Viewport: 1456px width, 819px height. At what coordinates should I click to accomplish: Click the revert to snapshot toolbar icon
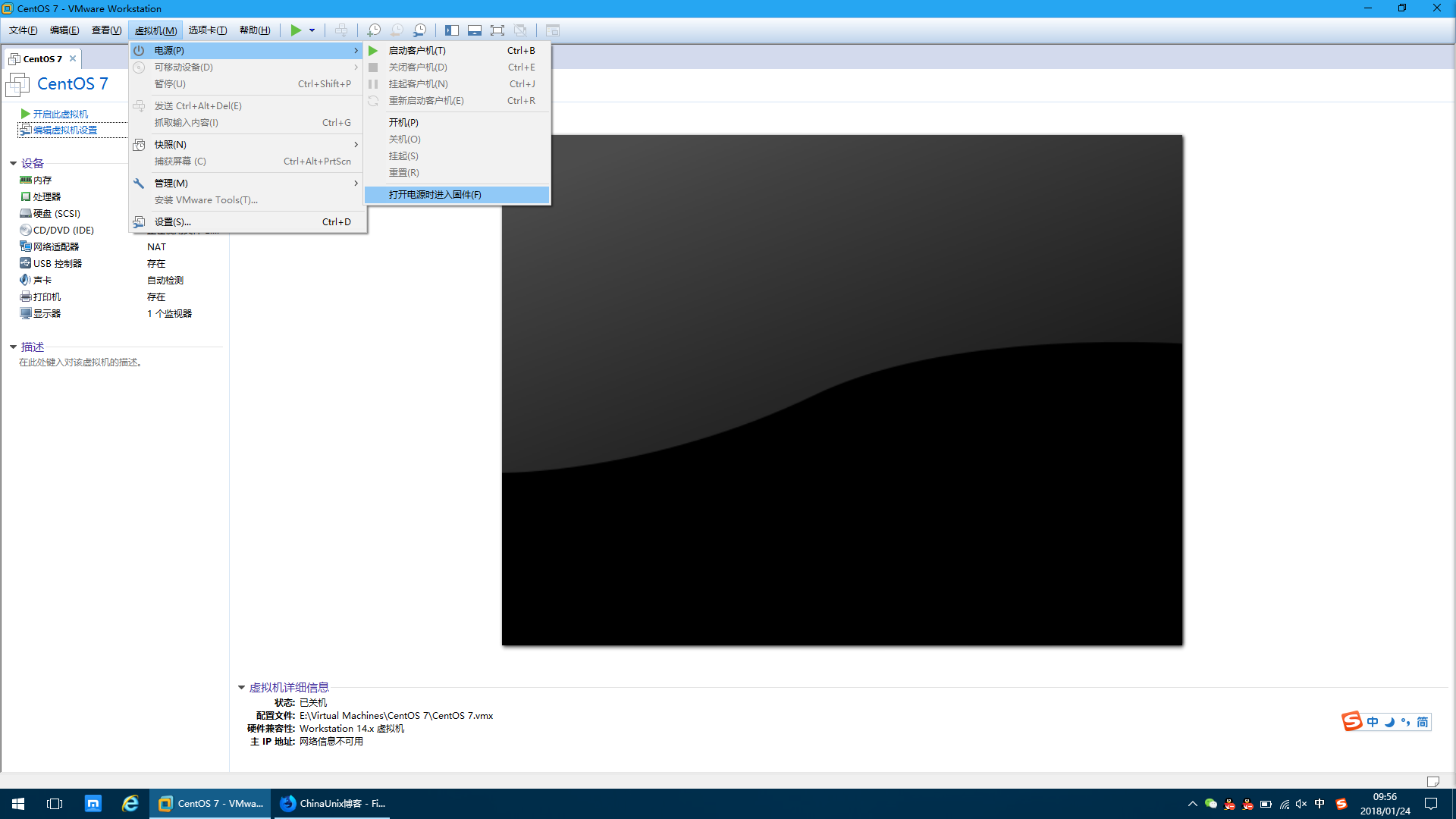click(x=397, y=30)
